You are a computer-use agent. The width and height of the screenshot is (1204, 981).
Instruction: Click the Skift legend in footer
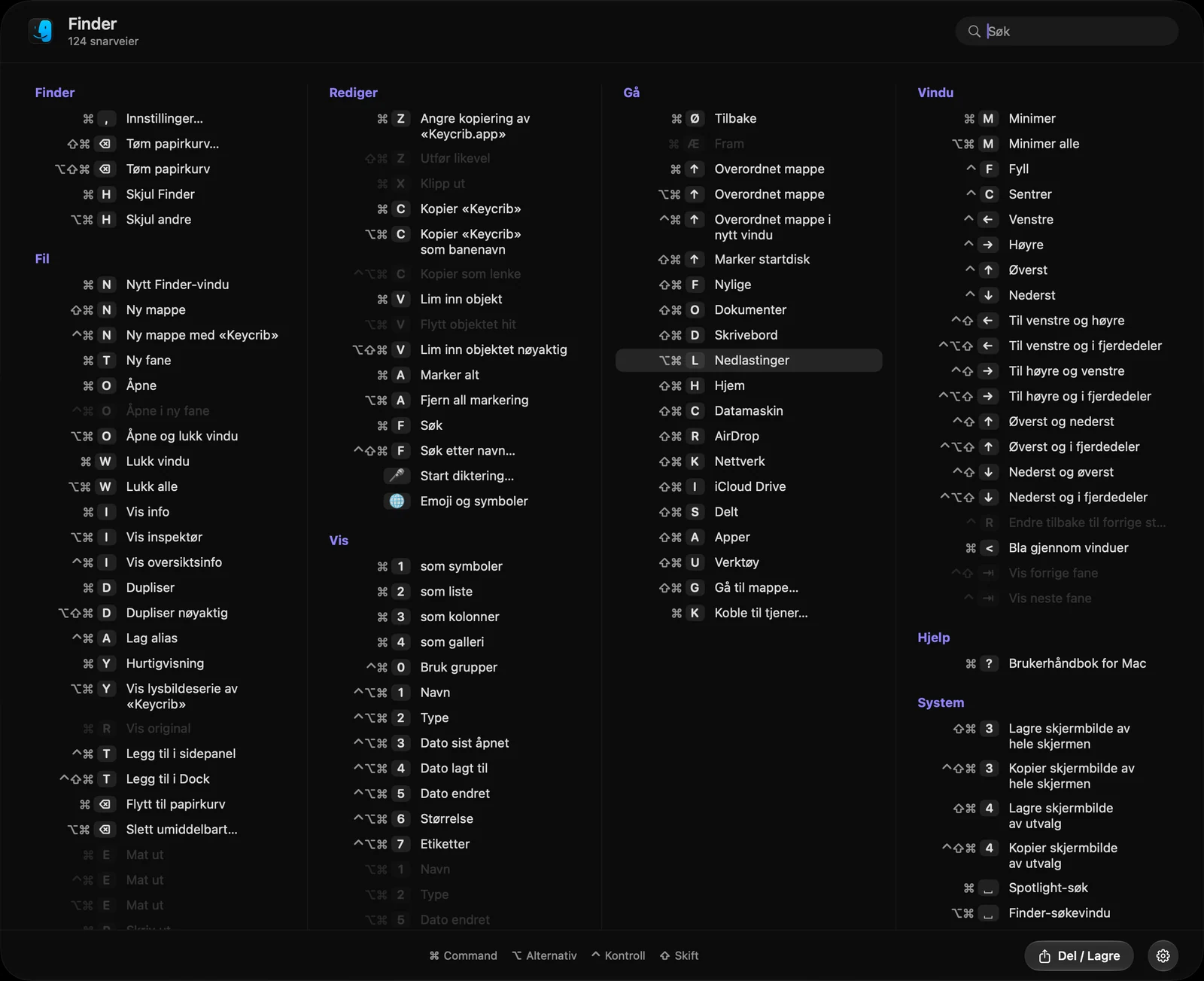pos(679,955)
